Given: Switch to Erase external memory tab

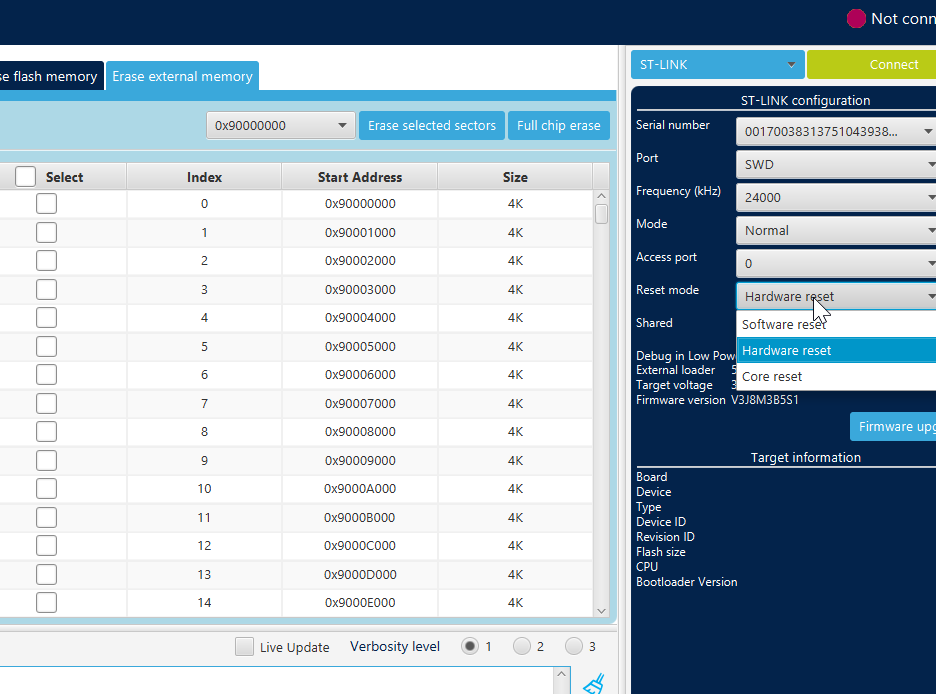Looking at the screenshot, I should (x=182, y=76).
